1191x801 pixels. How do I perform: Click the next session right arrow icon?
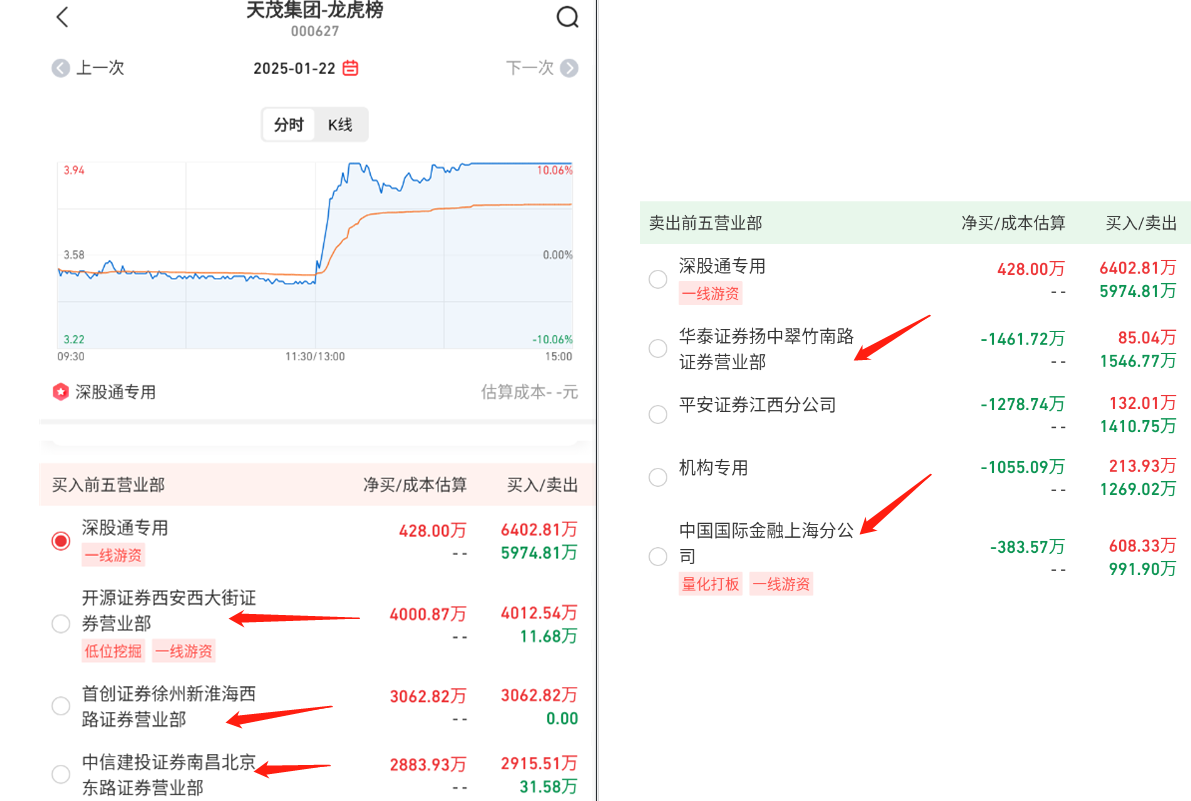[x=569, y=68]
